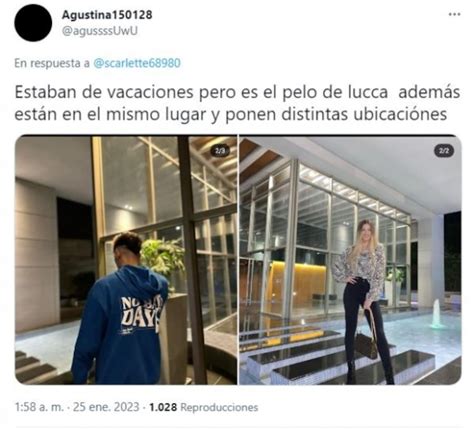The height and width of the screenshot is (430, 474).
Task: Open the @scarlette68980 mention link
Action: point(137,63)
